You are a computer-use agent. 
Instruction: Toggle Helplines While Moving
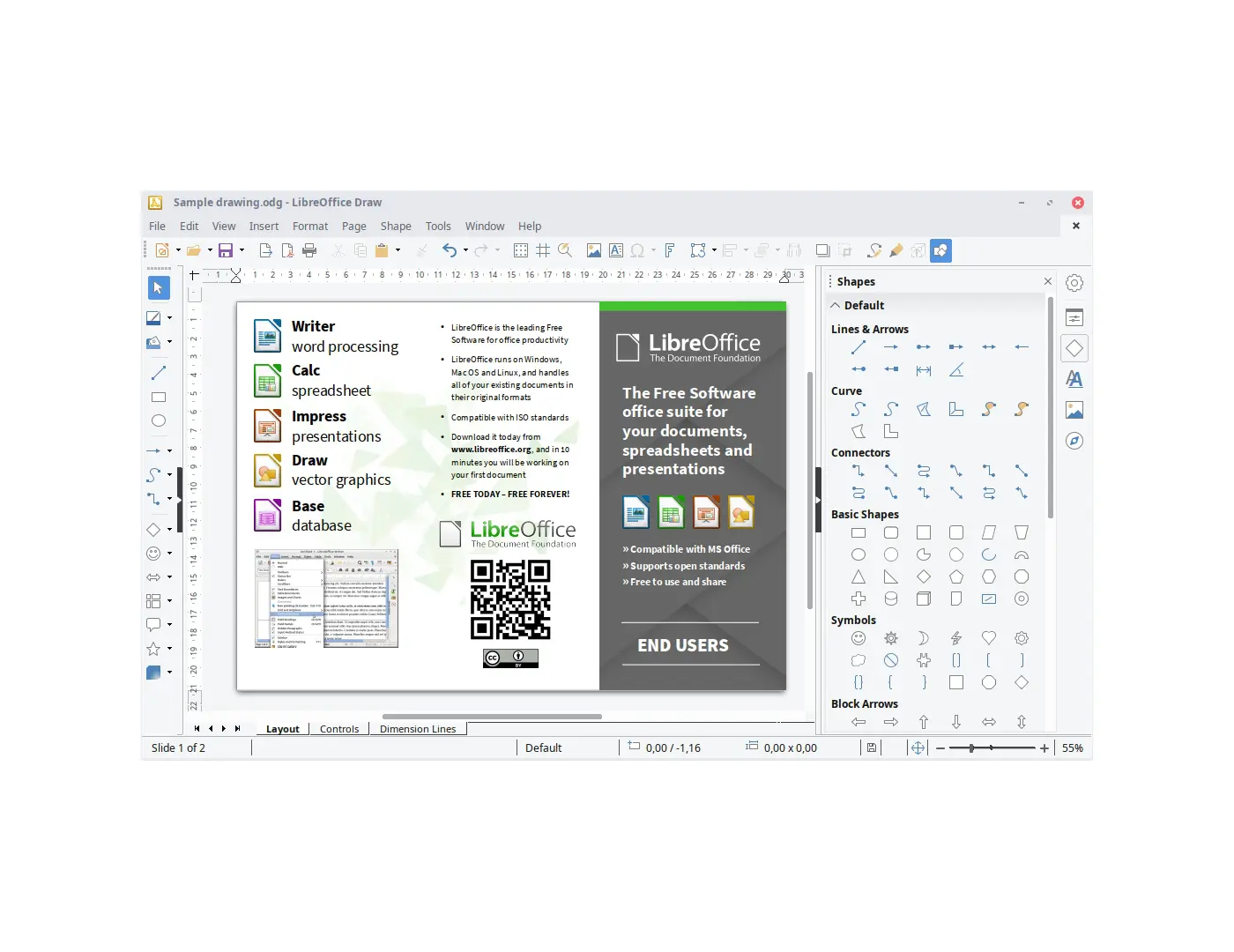[543, 250]
